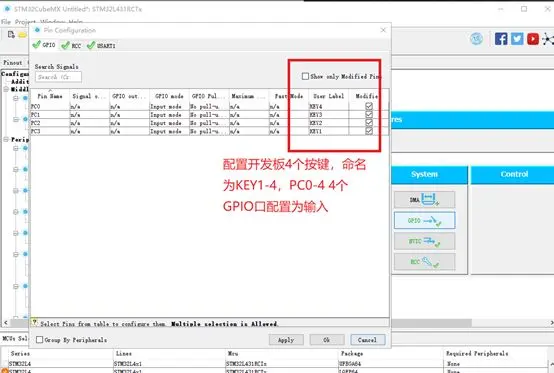Switch to the USART1 tab in Pin Configuration
This screenshot has width=554, height=373.
[x=101, y=45]
